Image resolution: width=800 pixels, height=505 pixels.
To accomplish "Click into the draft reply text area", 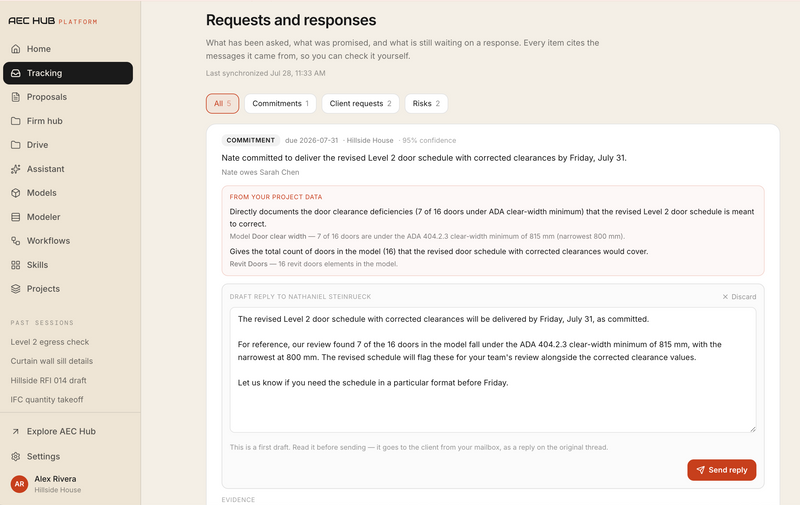I will click(x=492, y=370).
